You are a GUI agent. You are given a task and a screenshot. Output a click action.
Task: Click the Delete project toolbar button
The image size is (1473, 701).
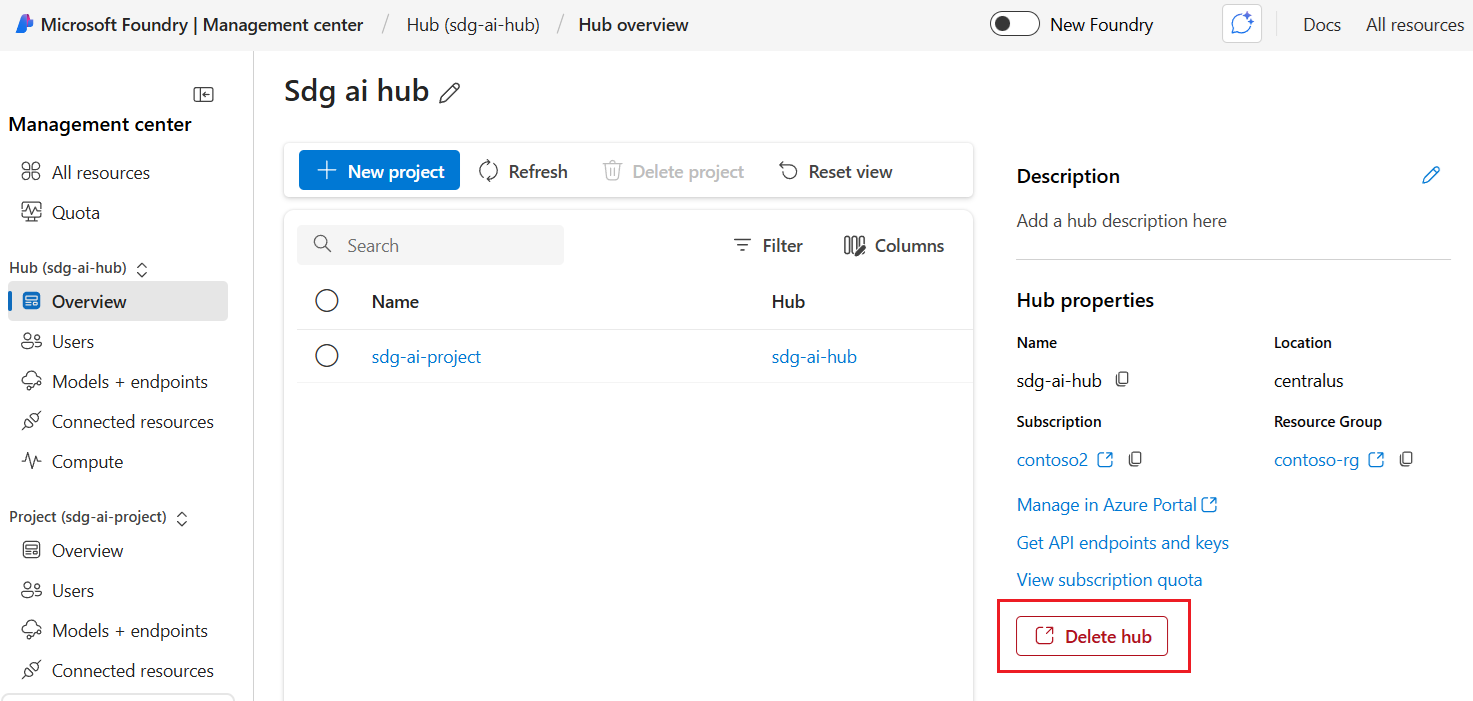click(673, 171)
